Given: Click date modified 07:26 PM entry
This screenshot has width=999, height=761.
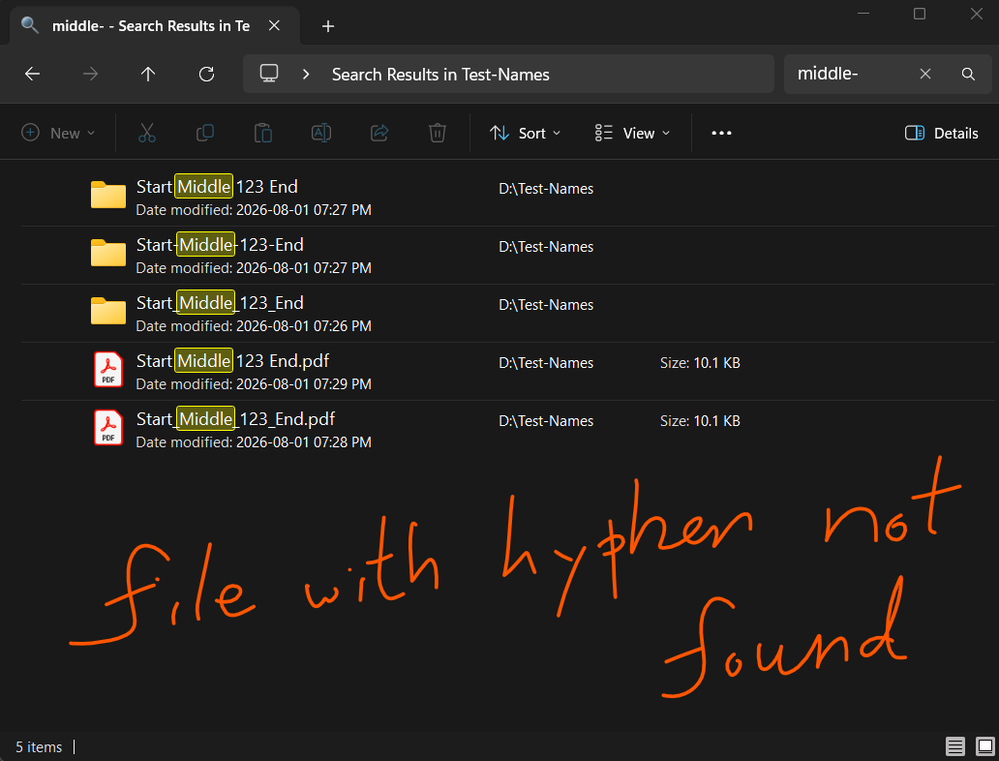Looking at the screenshot, I should (x=254, y=326).
